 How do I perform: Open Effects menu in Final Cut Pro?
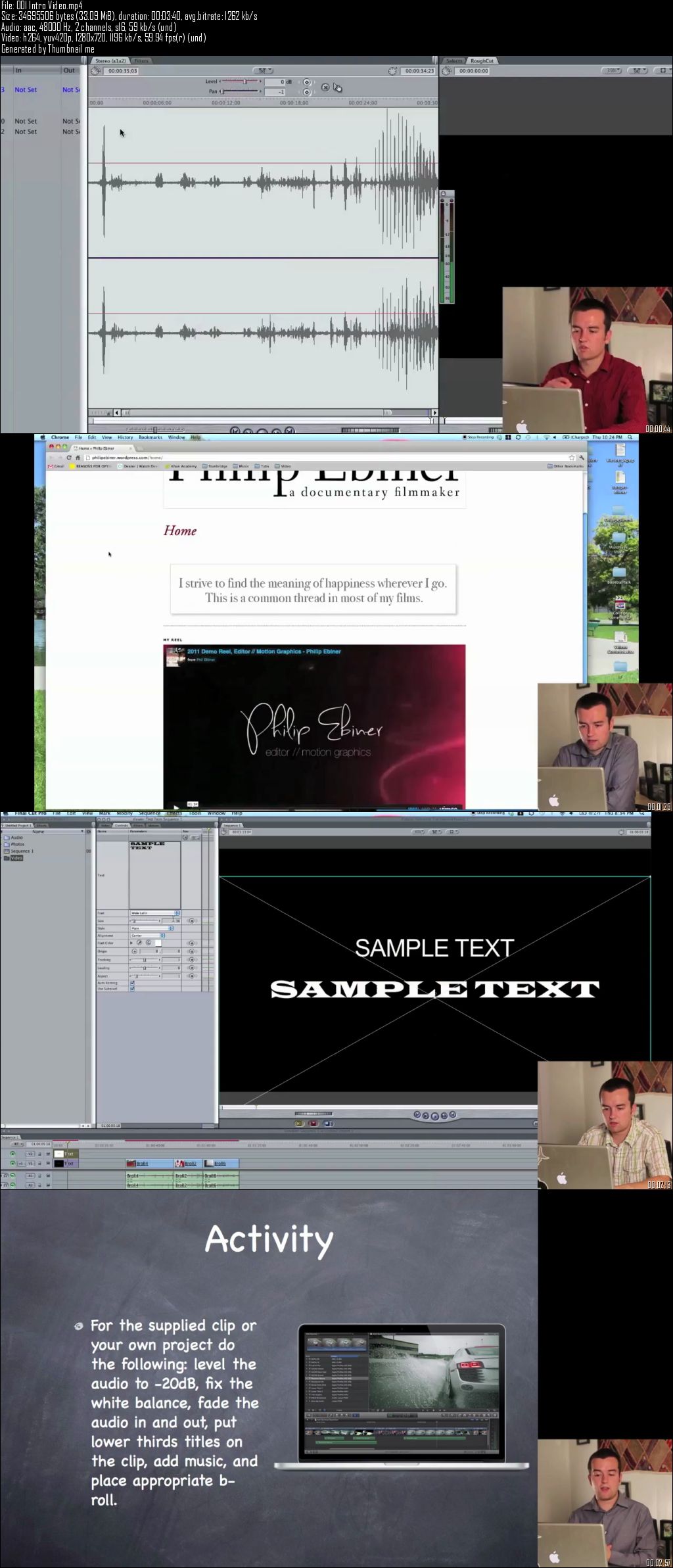[174, 813]
